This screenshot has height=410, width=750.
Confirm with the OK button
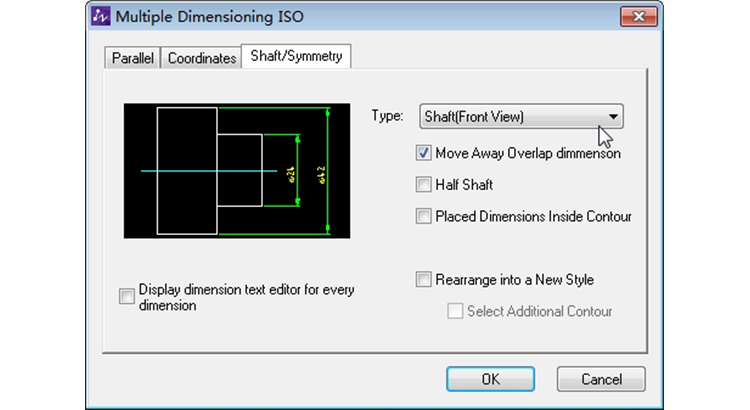(x=490, y=379)
